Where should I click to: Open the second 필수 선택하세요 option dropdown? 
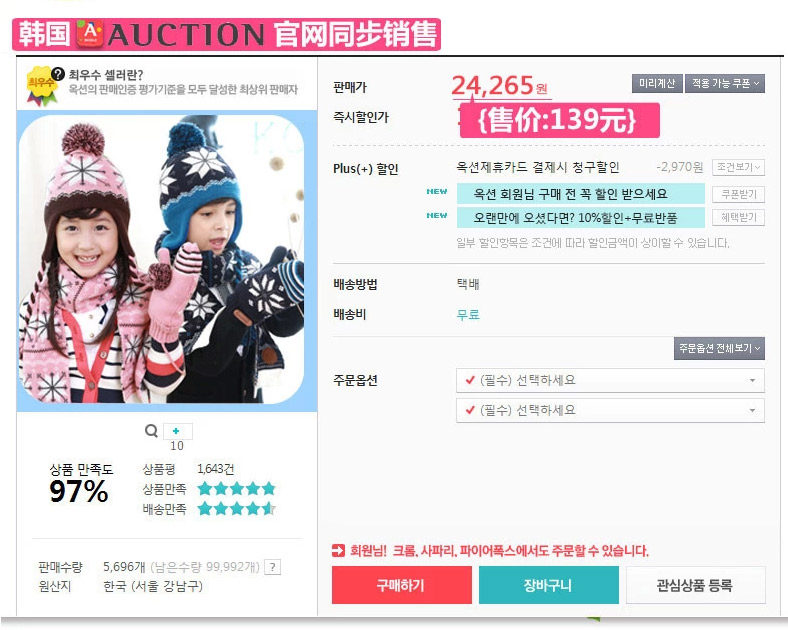coord(610,410)
